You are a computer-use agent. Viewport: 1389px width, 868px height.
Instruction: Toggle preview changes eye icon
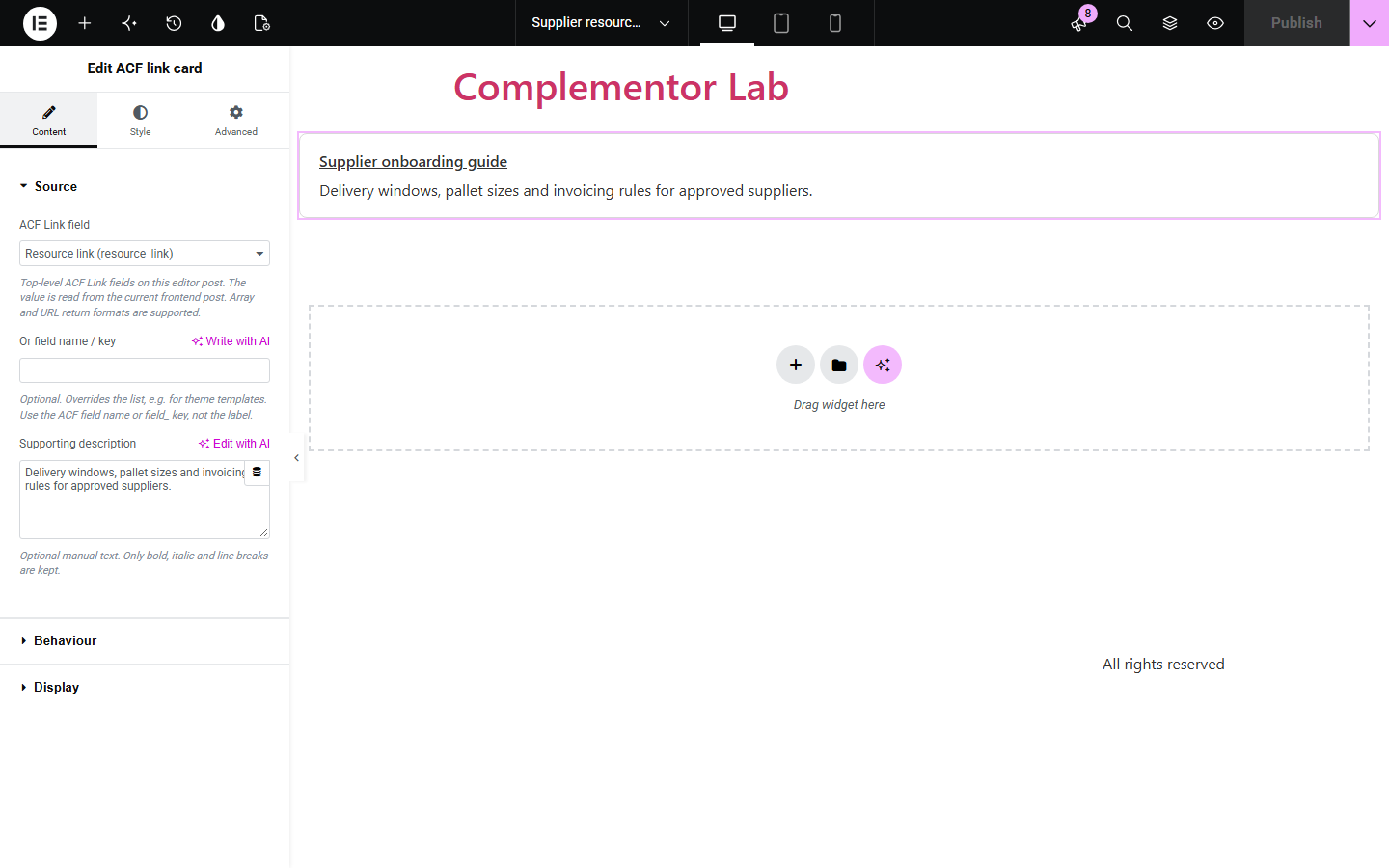coord(1215,23)
